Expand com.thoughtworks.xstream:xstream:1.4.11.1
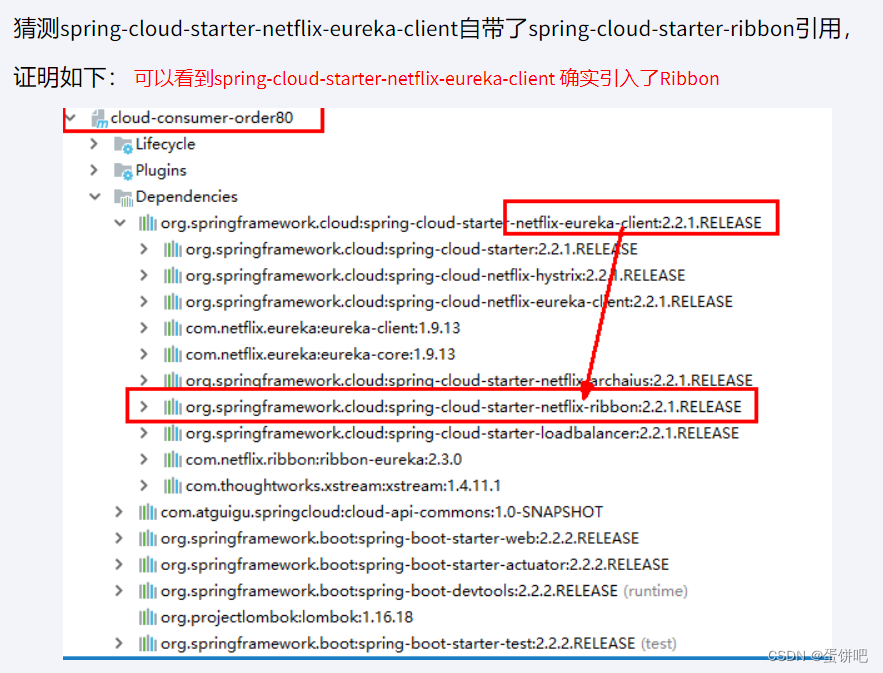883x673 pixels. tap(144, 485)
